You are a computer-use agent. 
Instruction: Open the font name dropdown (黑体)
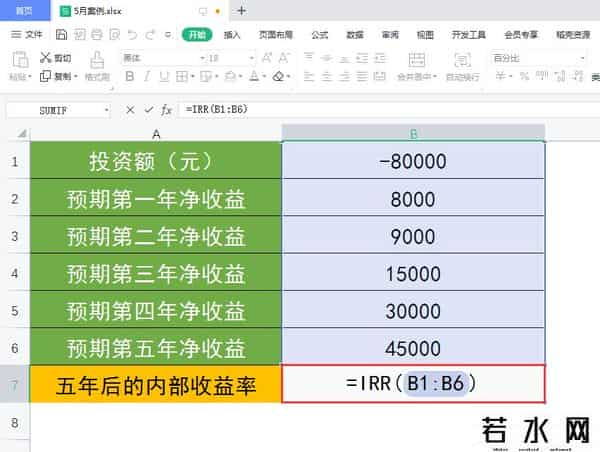160,58
